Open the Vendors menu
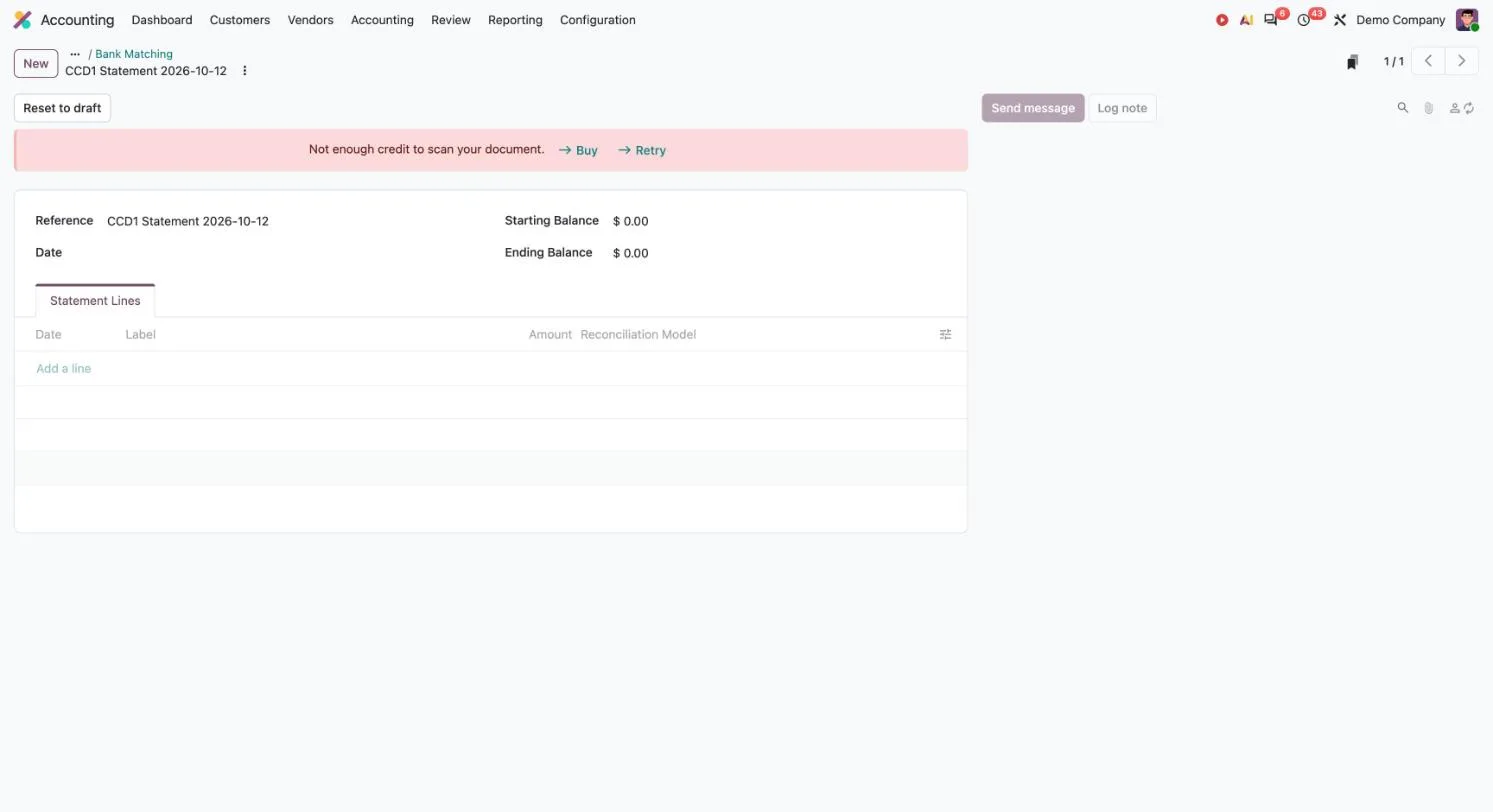Screen dimensions: 1493x812 (x=310, y=20)
